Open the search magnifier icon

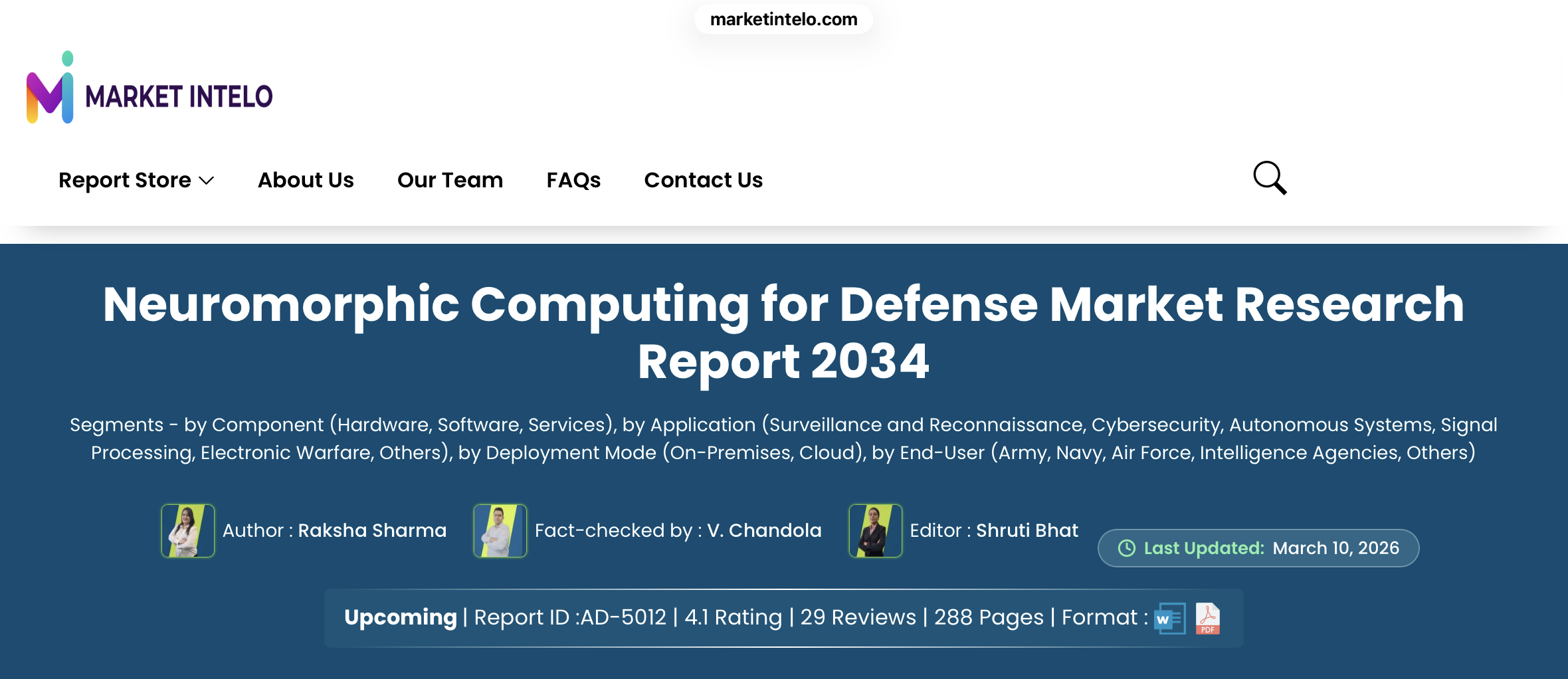pos(1269,178)
